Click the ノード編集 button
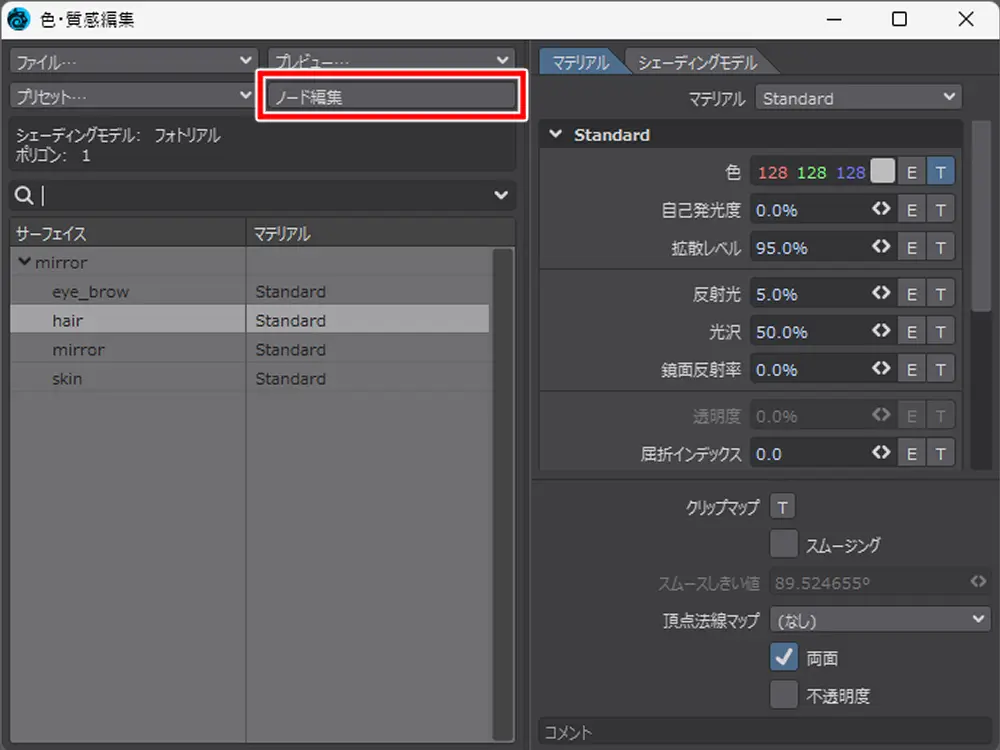 coord(392,96)
